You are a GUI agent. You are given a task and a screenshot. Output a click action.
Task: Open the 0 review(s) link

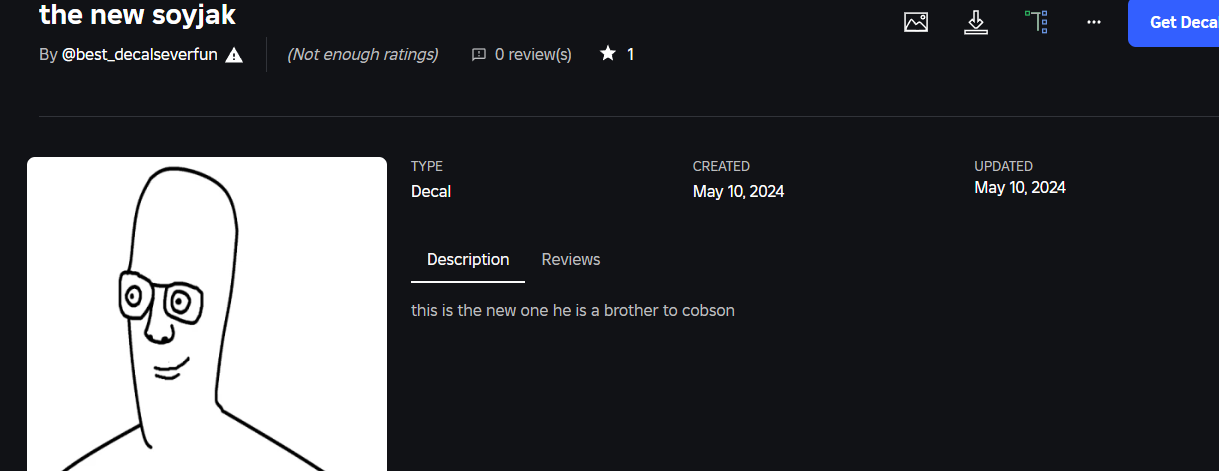pyautogui.click(x=533, y=55)
